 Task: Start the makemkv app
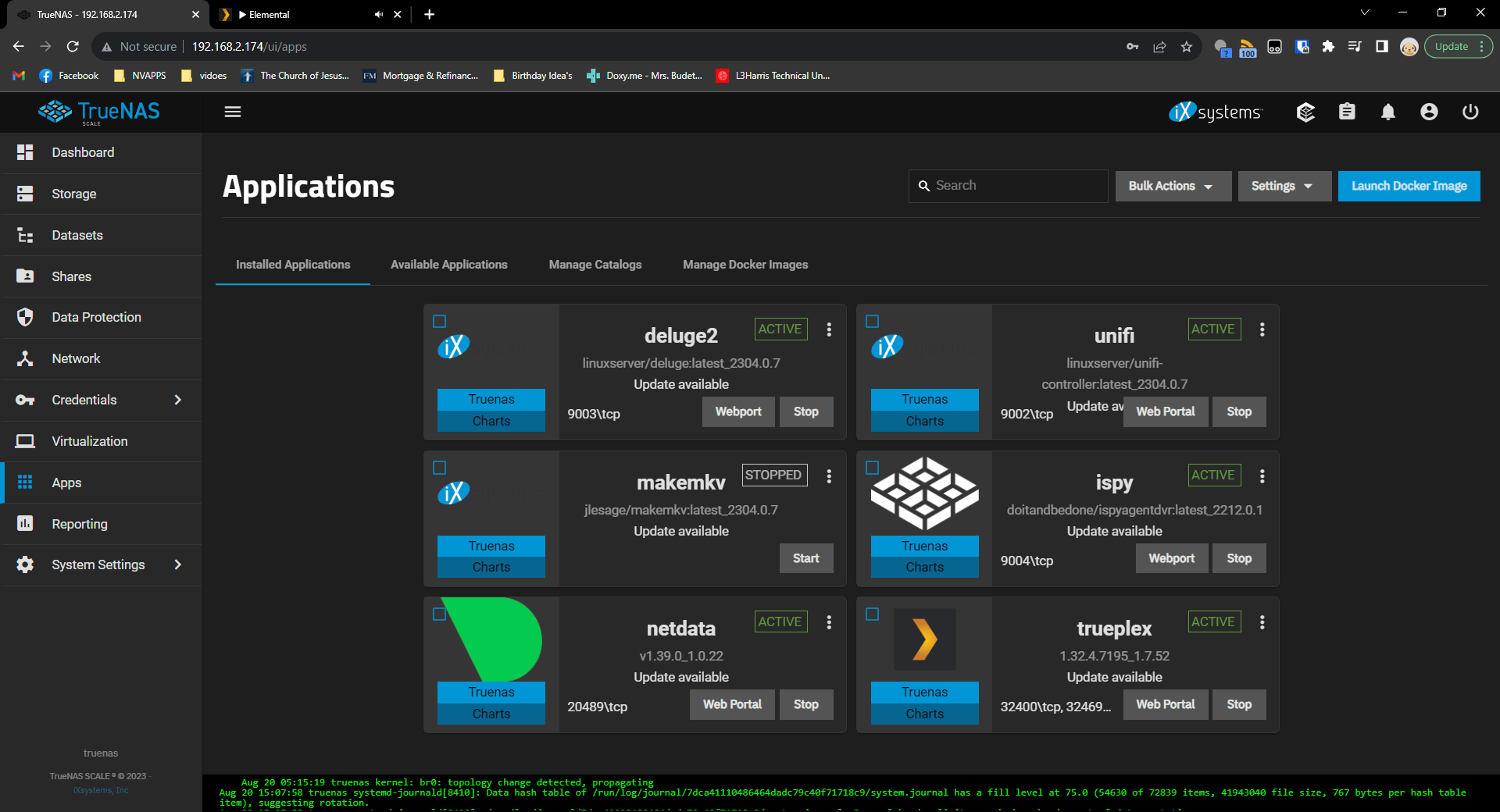pyautogui.click(x=806, y=558)
